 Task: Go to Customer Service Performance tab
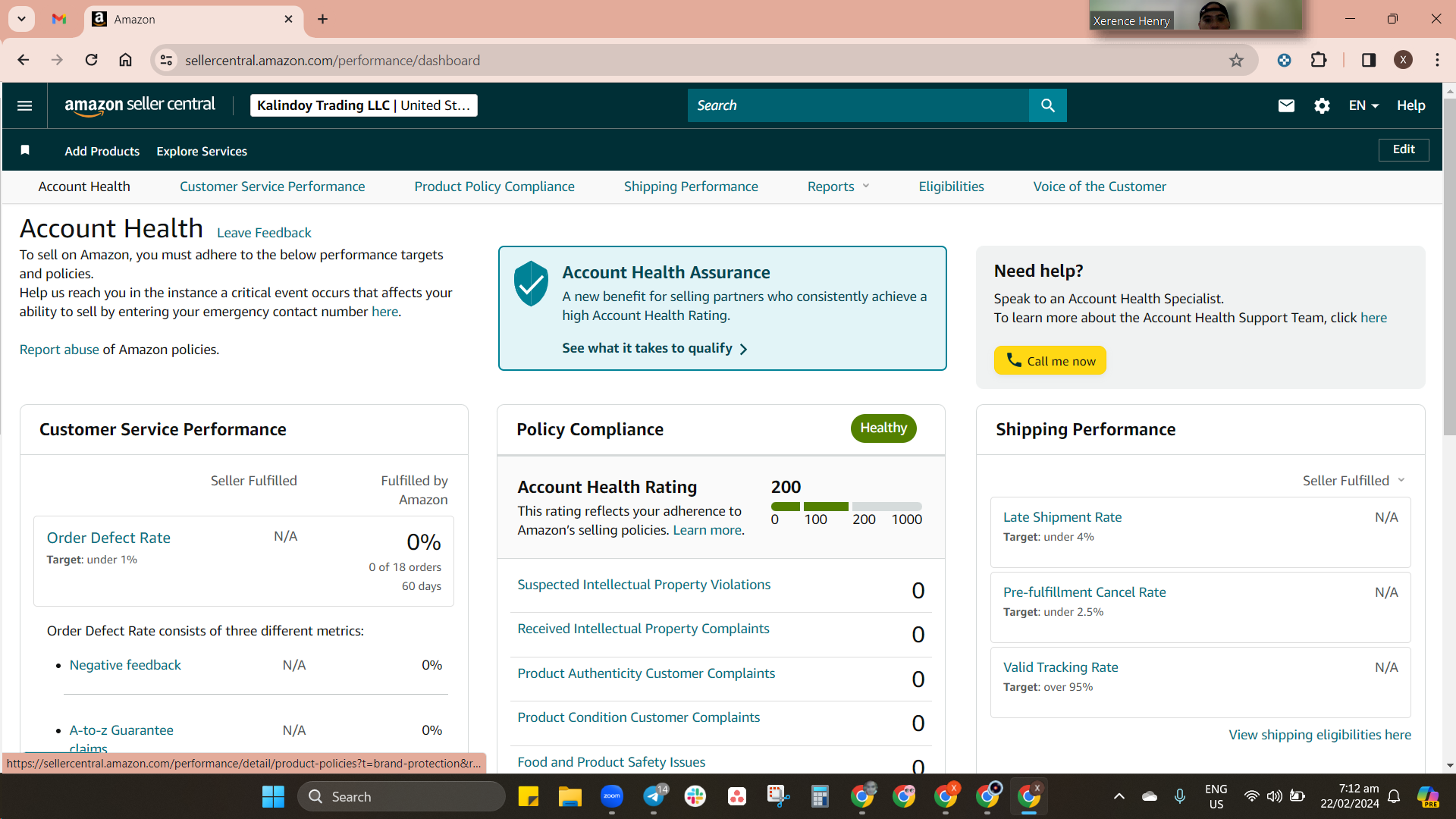(x=272, y=187)
